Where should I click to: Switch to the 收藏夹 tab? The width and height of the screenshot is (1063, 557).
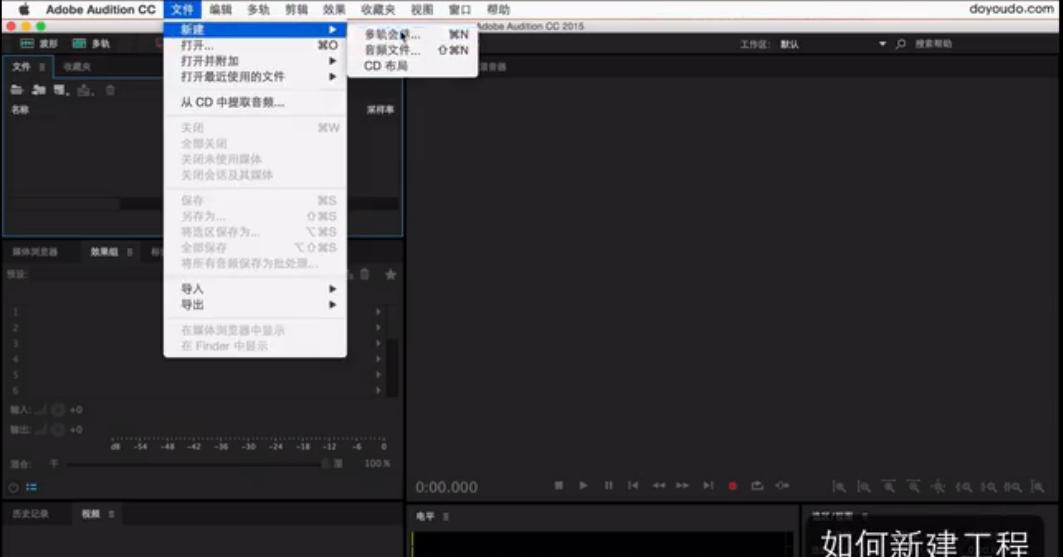coord(77,66)
